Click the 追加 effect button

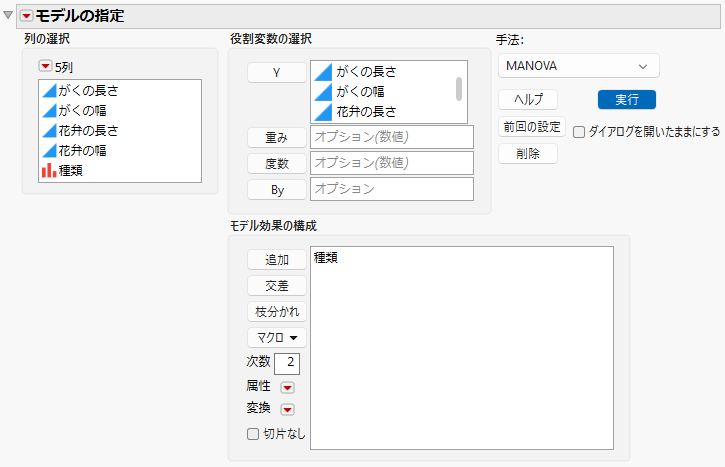[x=276, y=259]
